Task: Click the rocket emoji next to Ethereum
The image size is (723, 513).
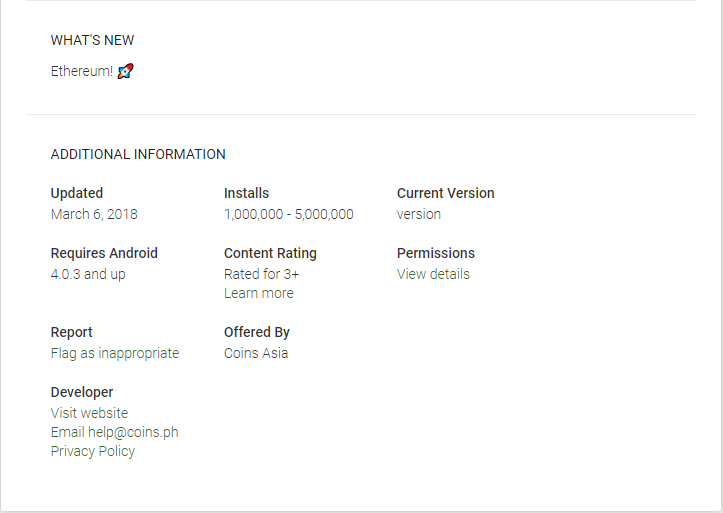Action: pyautogui.click(x=125, y=71)
